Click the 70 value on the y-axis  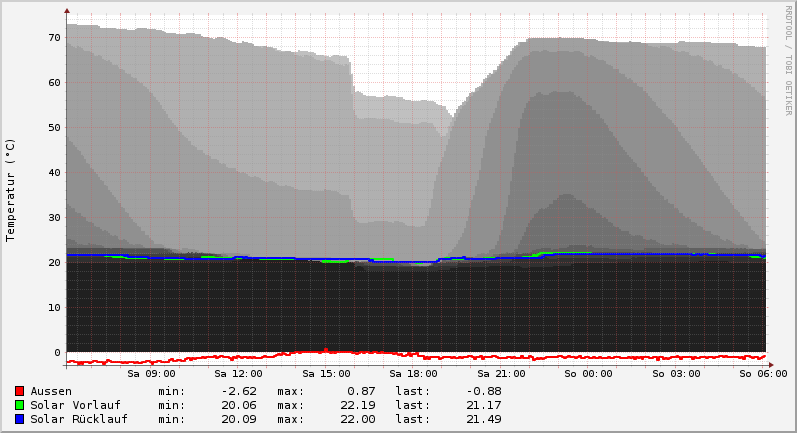[55, 38]
